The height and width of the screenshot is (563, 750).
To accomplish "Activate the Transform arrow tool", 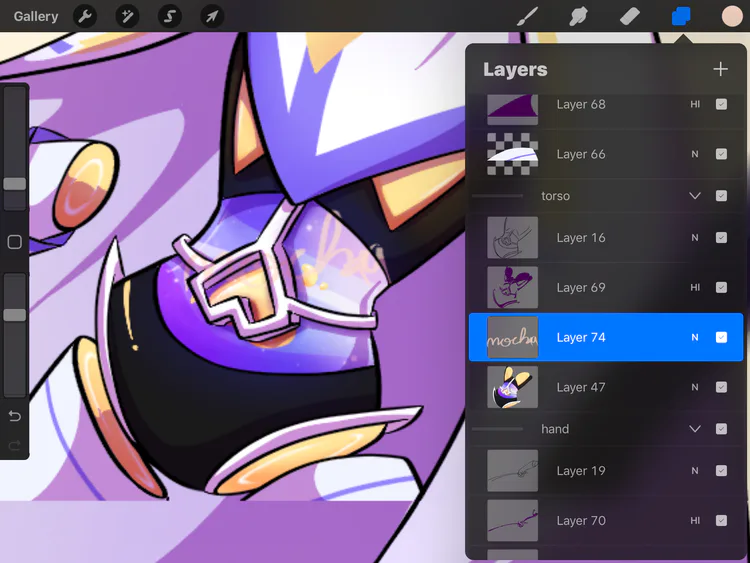I will click(x=212, y=16).
